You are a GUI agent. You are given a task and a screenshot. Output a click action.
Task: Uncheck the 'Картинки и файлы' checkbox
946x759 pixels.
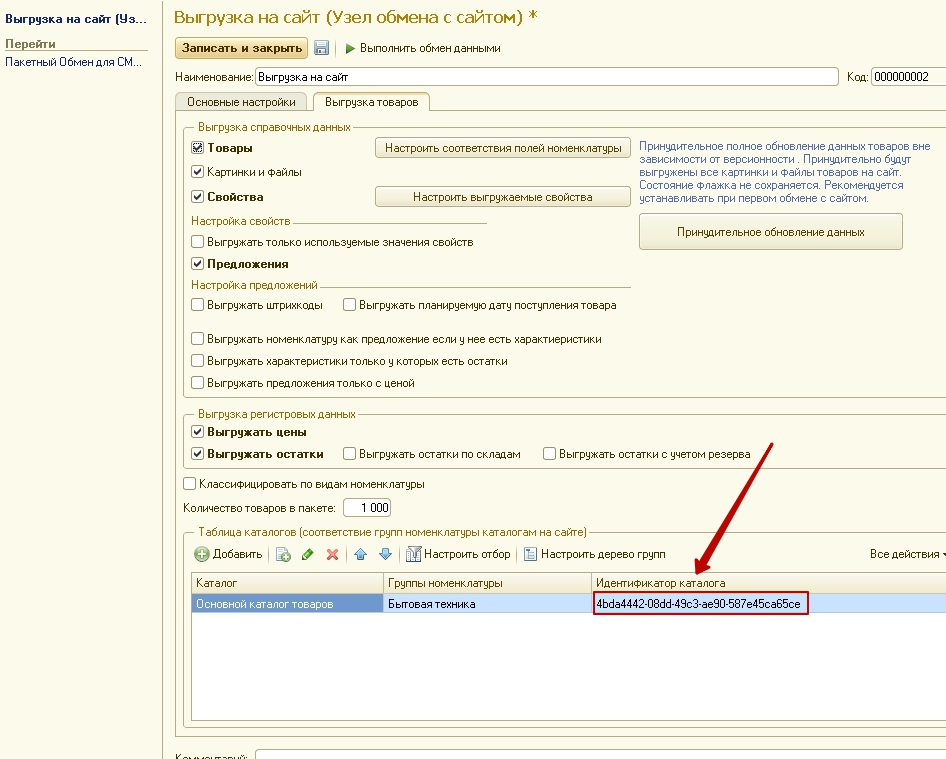click(x=198, y=172)
